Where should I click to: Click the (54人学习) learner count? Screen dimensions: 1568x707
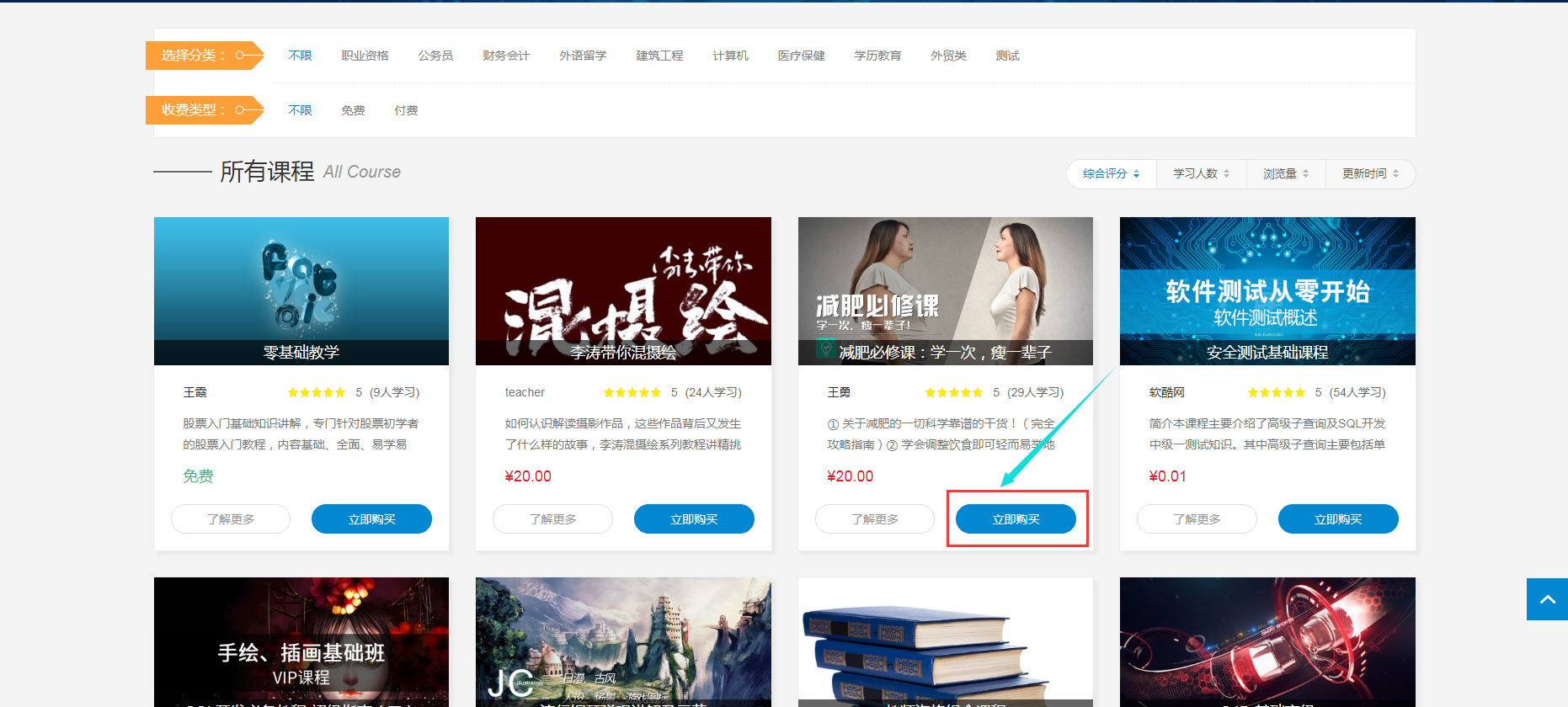pyautogui.click(x=1357, y=392)
